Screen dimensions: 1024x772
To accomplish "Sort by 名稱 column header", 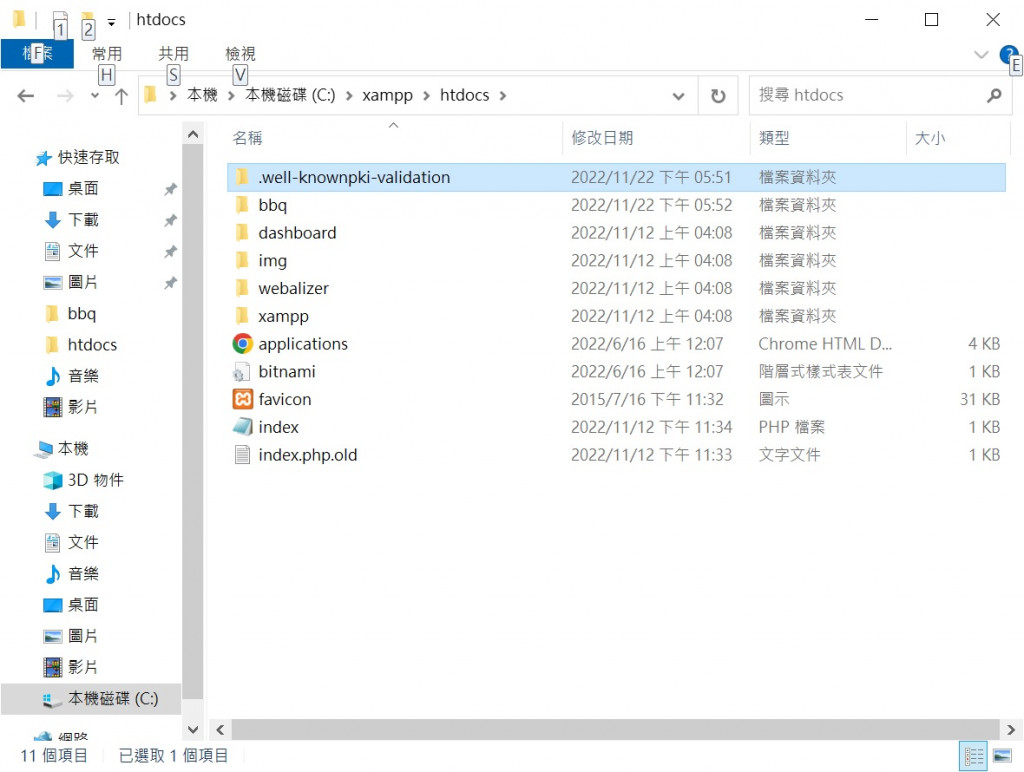I will (394, 138).
